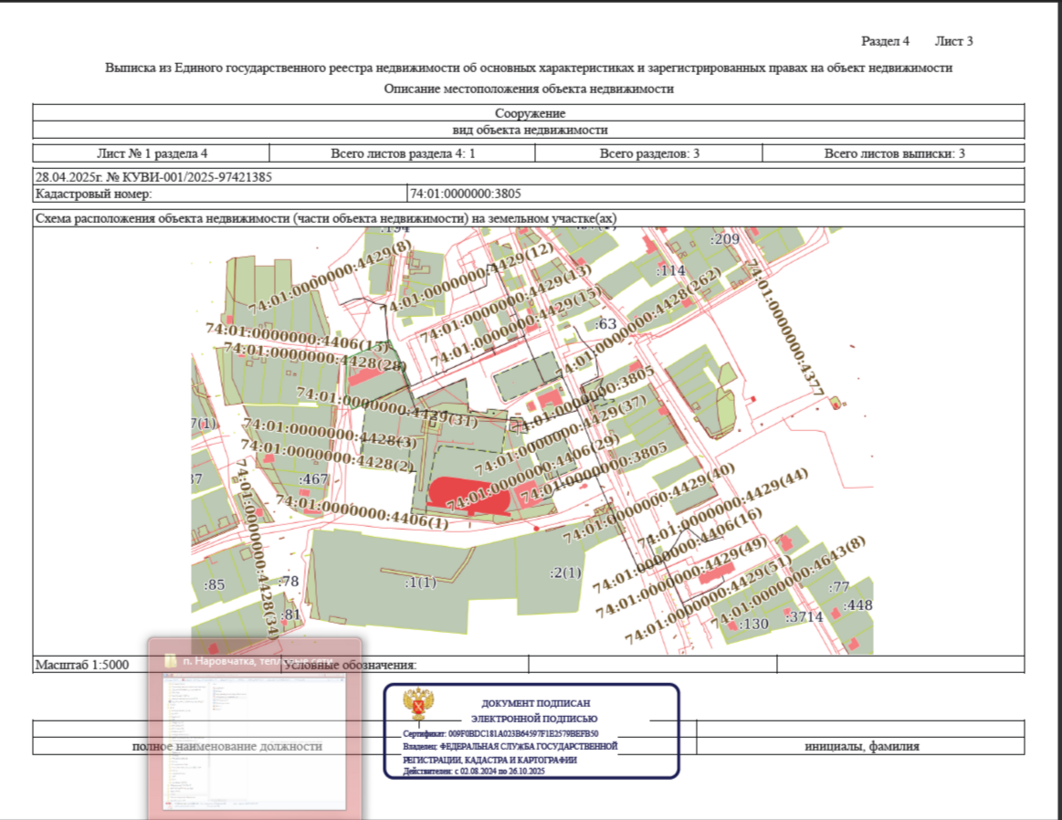The width and height of the screenshot is (1062, 820).
Task: Click the map parcel label ':3714'
Action: tap(804, 617)
